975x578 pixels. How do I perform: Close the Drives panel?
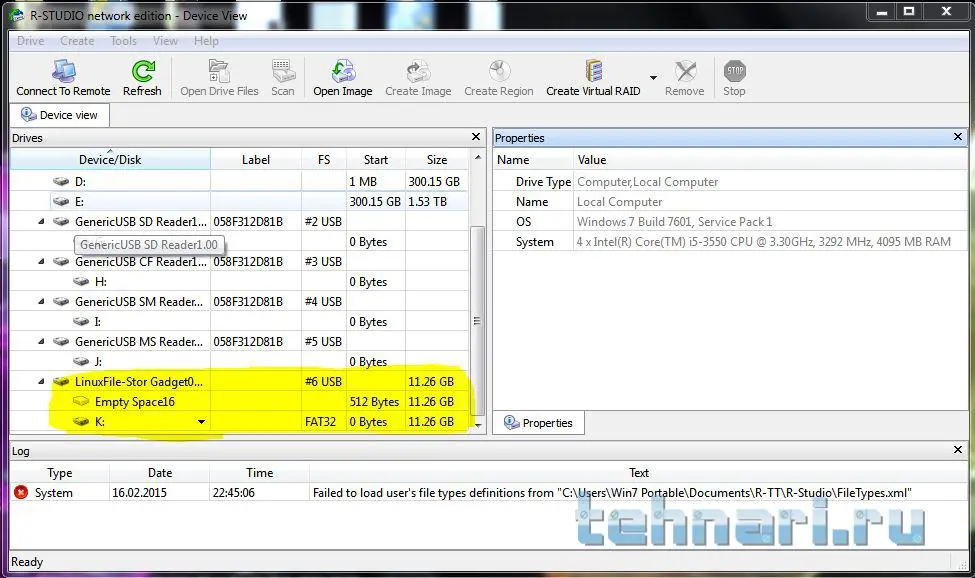(476, 137)
